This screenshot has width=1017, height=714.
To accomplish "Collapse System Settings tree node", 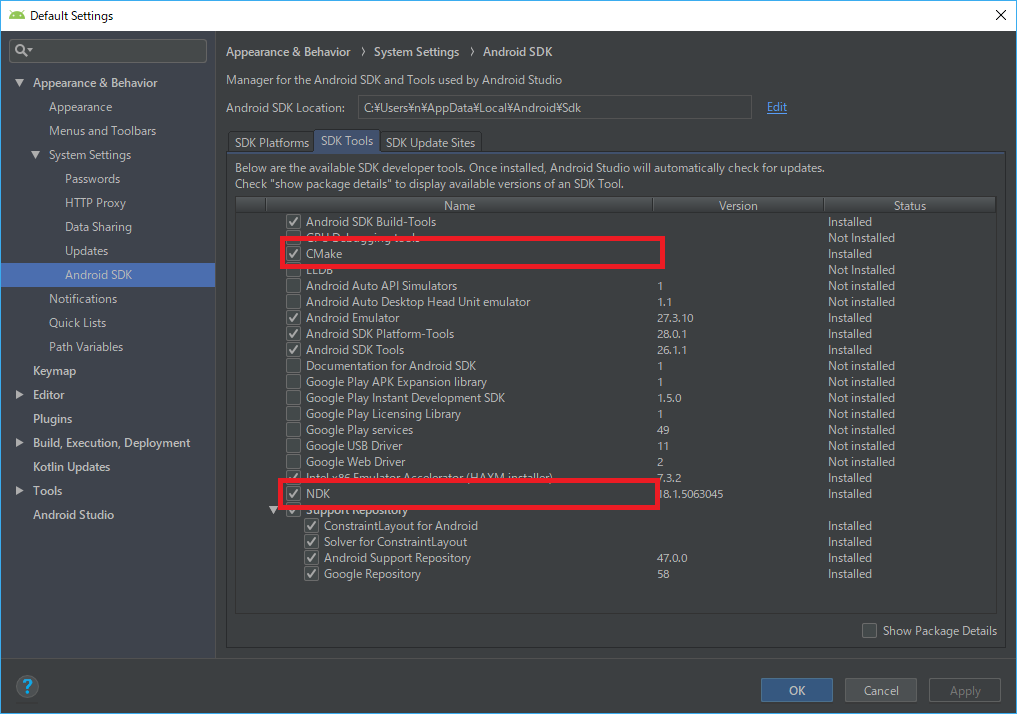I will (36, 154).
